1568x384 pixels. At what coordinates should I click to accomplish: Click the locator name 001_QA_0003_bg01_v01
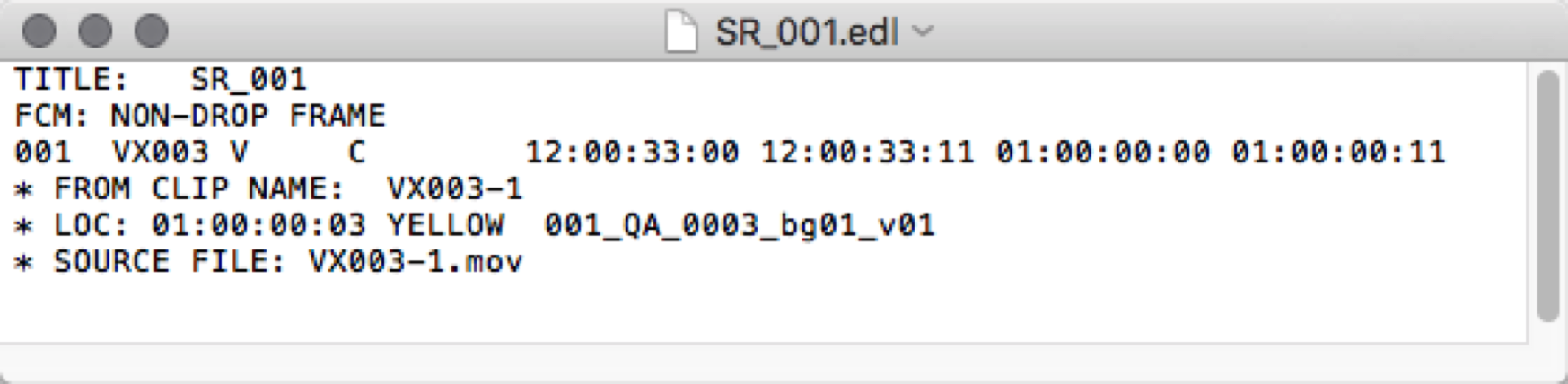click(x=740, y=225)
